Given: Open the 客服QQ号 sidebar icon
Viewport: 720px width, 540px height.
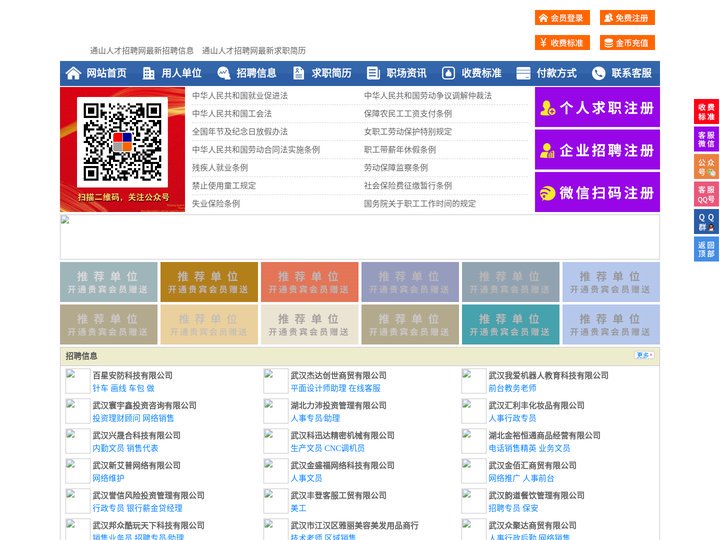Looking at the screenshot, I should 706,194.
